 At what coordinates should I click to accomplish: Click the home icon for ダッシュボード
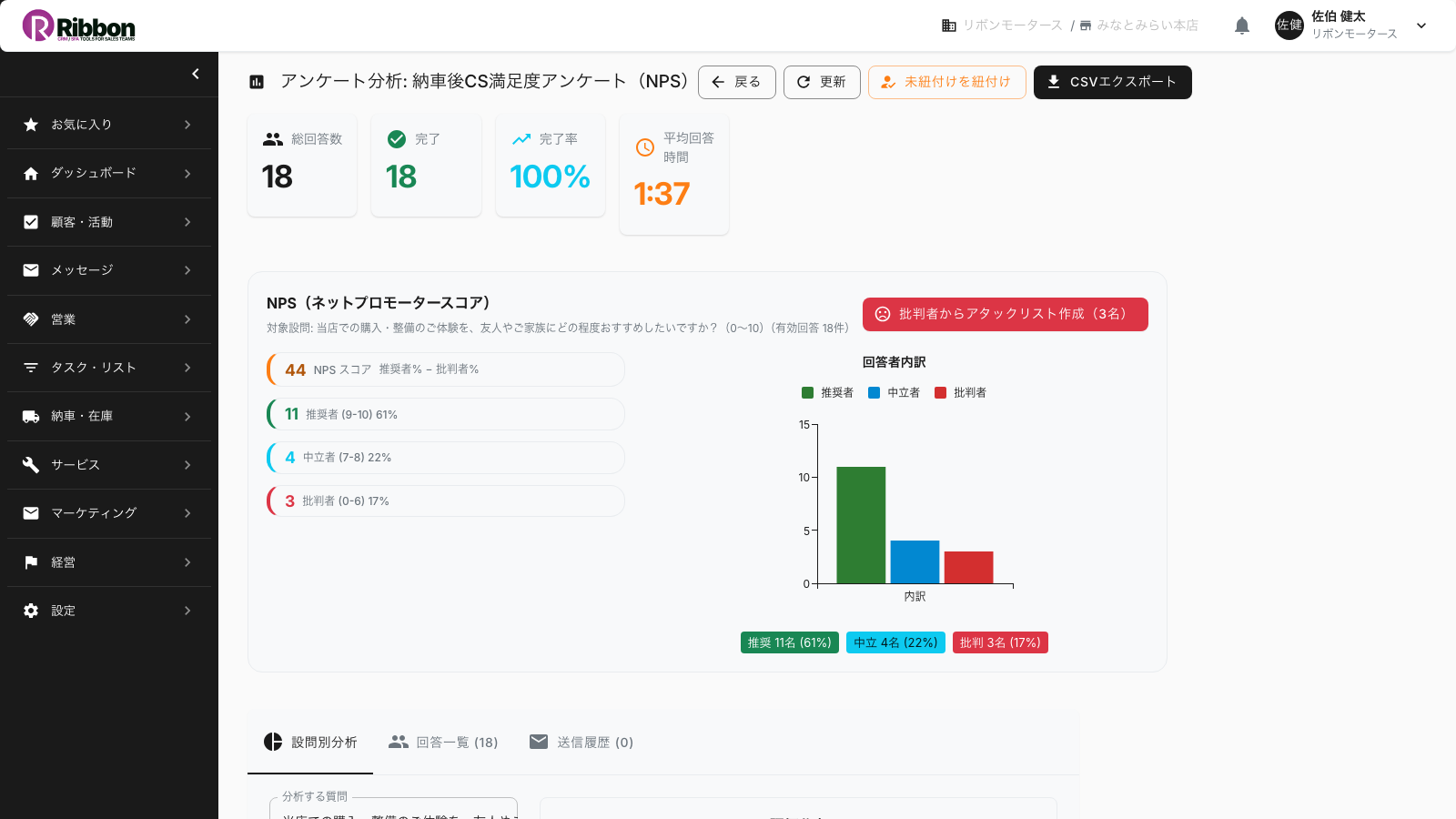coord(31,173)
